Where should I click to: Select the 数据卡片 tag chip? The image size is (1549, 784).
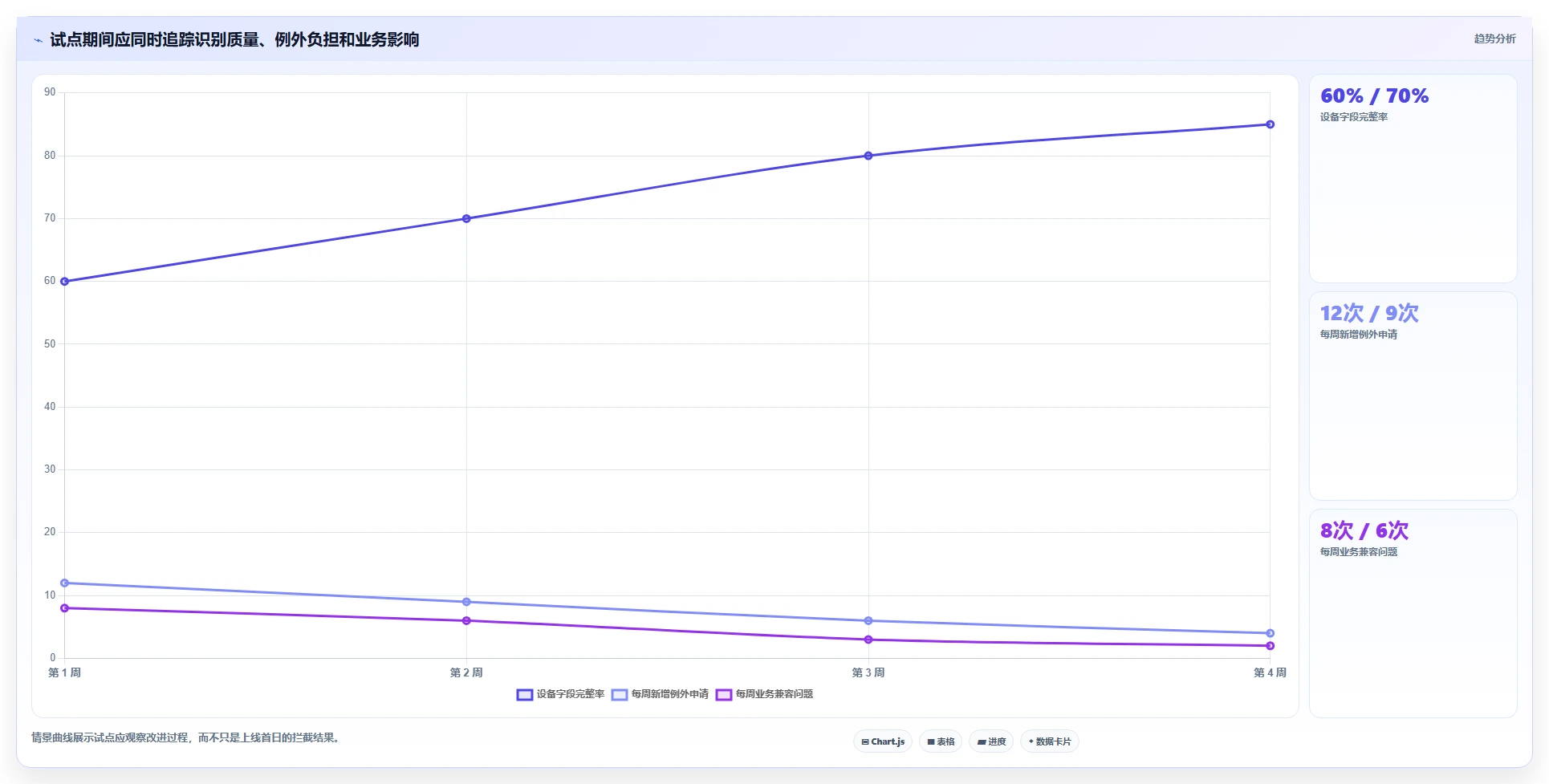click(x=1050, y=741)
